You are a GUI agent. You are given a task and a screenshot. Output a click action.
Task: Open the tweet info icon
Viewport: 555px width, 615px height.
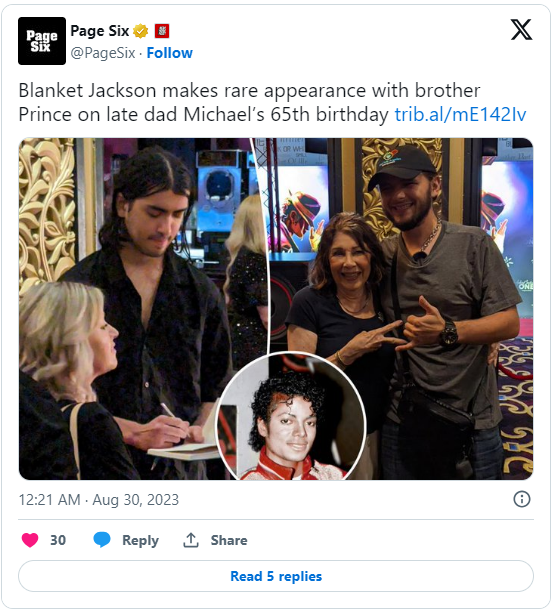pos(522,499)
